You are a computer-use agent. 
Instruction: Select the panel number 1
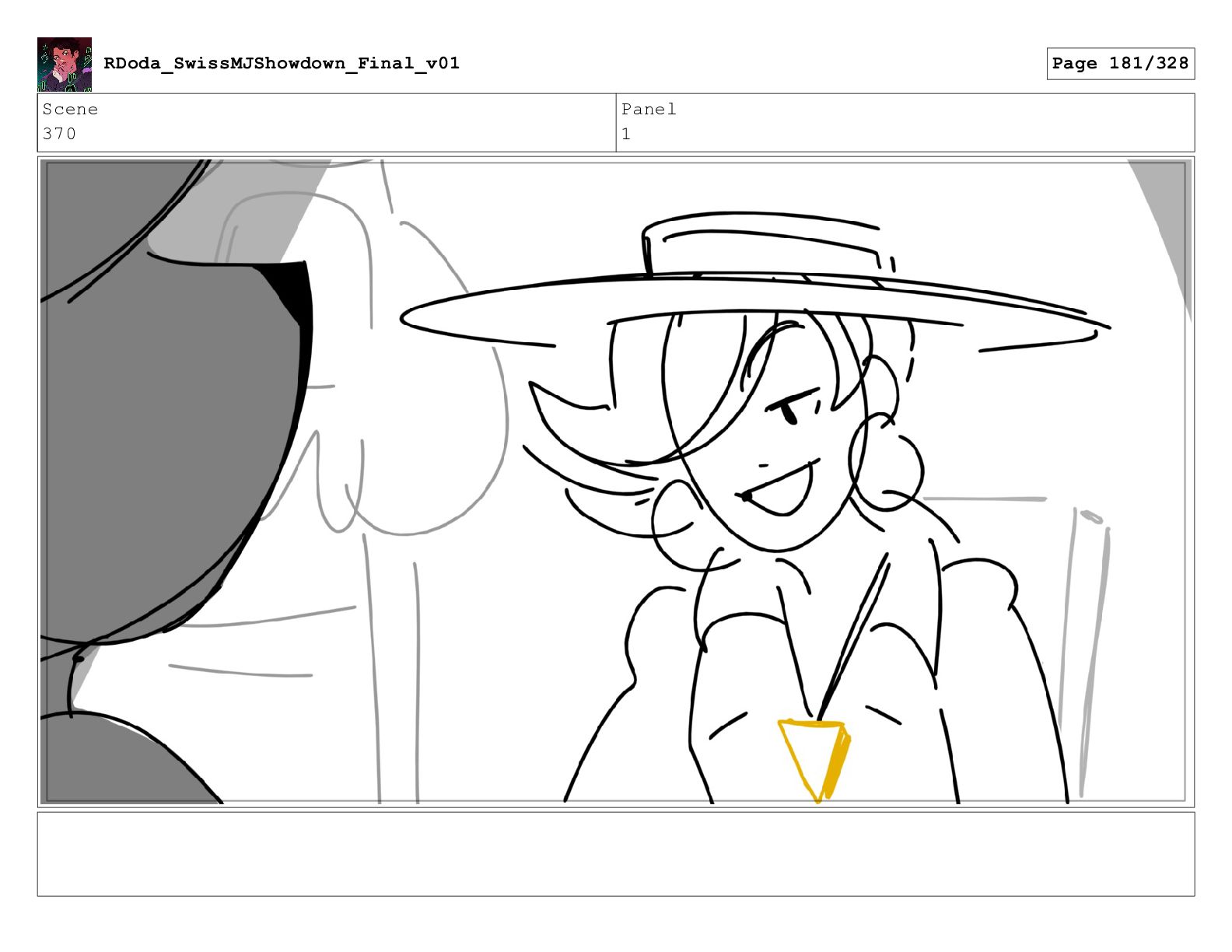coord(626,134)
